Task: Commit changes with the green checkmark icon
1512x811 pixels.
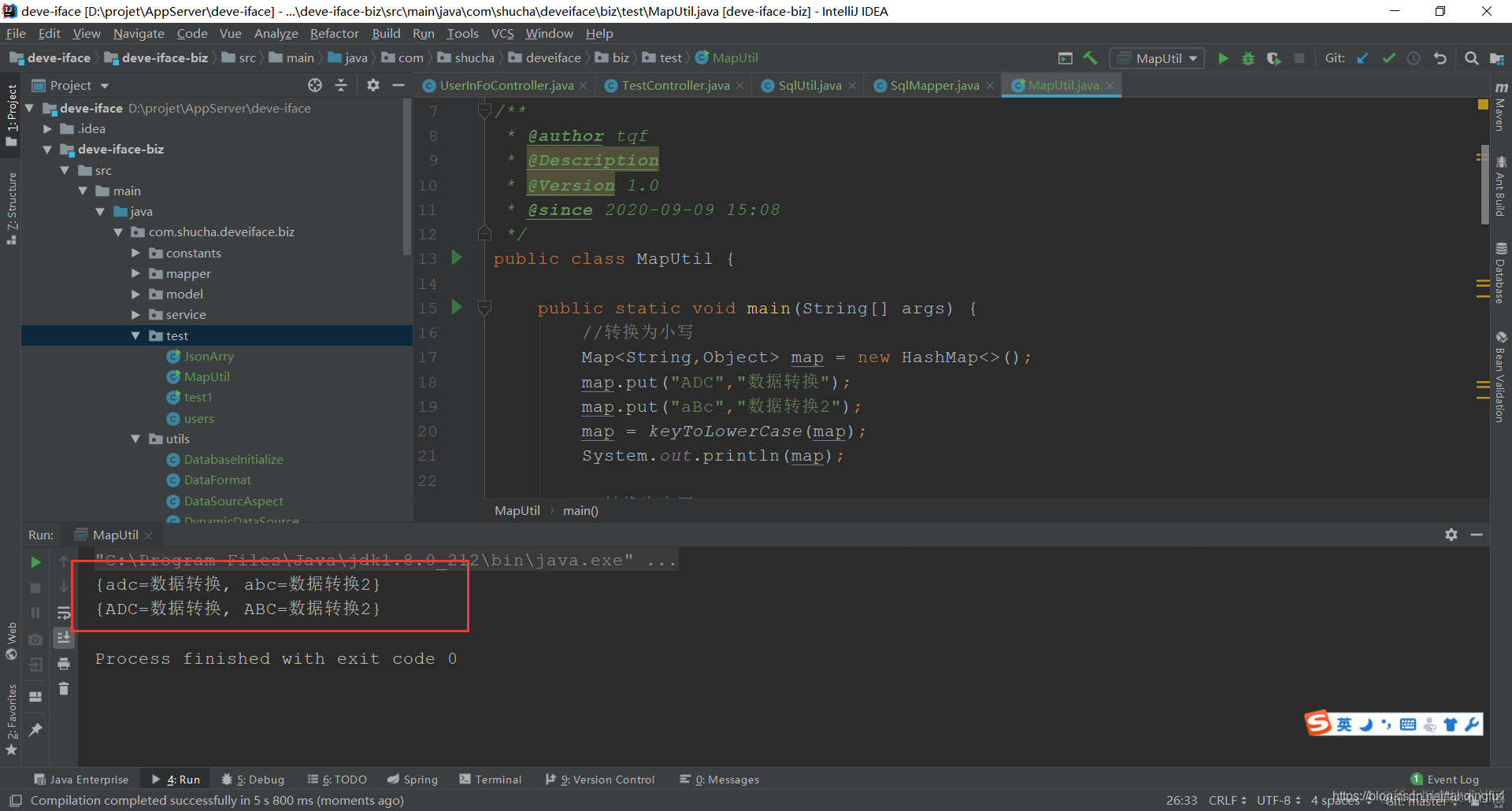Action: point(1388,58)
